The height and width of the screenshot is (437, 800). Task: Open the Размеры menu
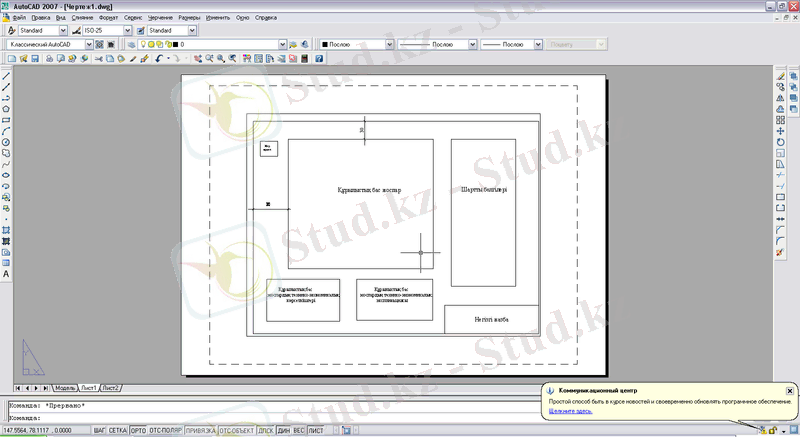pyautogui.click(x=189, y=17)
